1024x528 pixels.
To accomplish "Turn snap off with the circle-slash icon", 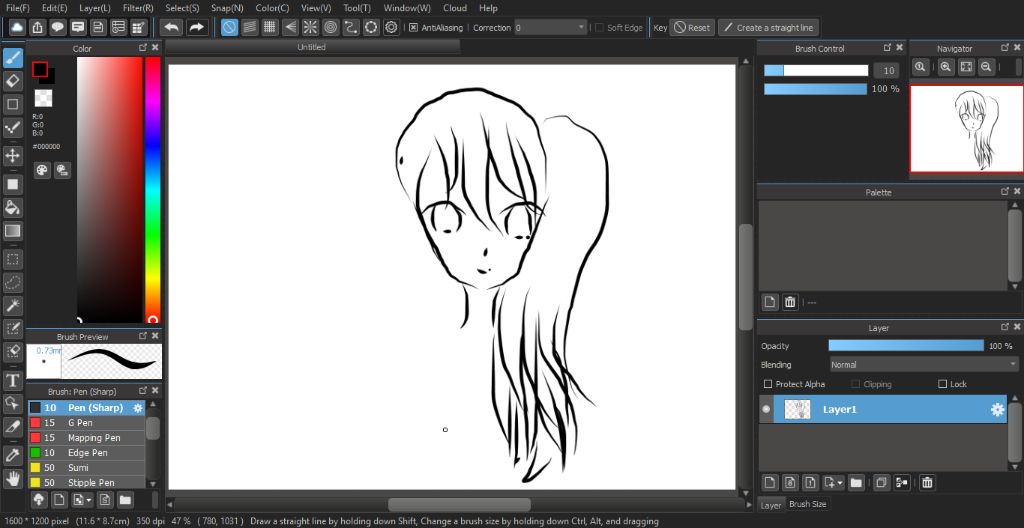I will [x=229, y=27].
